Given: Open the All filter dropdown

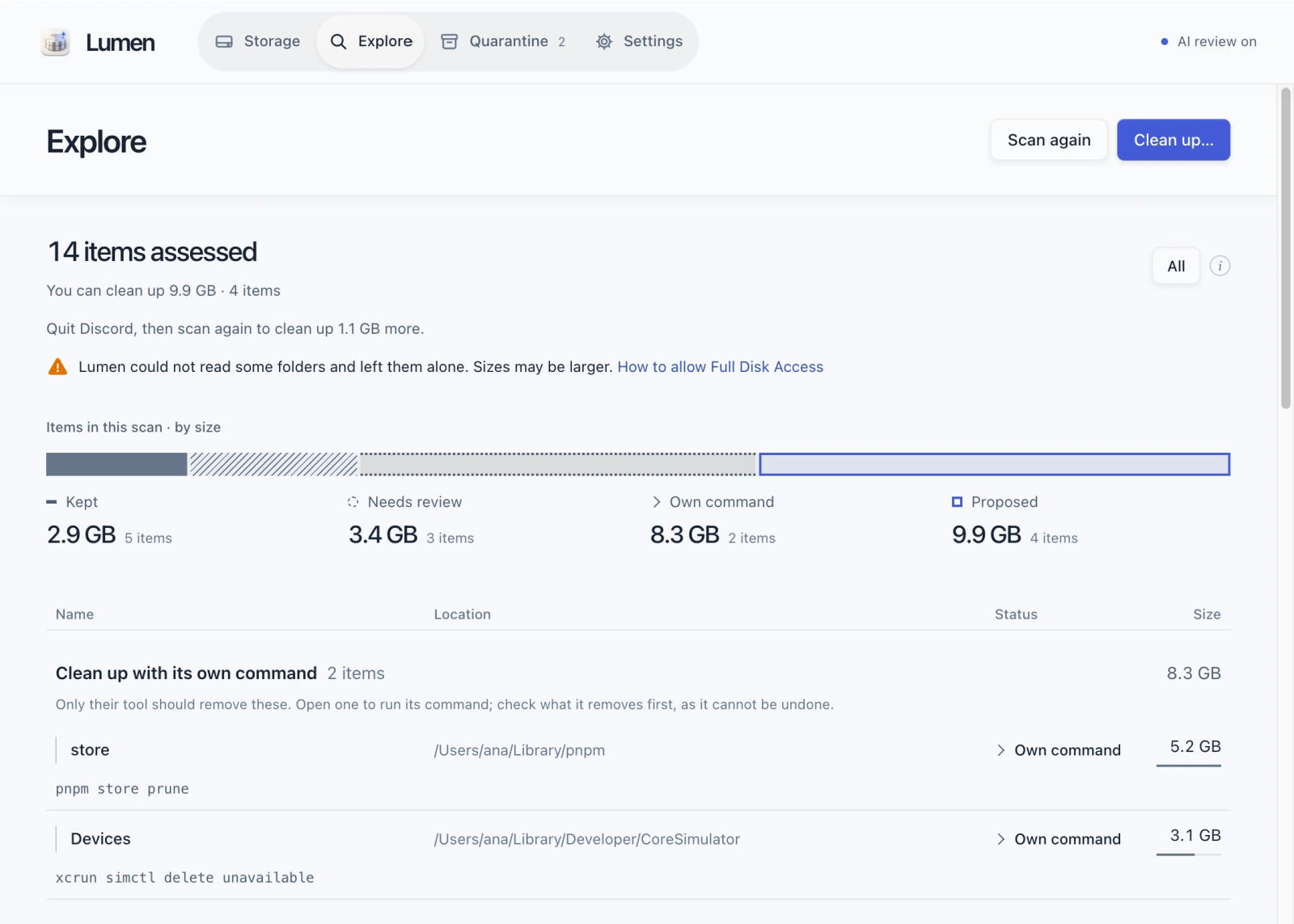Looking at the screenshot, I should [x=1176, y=266].
